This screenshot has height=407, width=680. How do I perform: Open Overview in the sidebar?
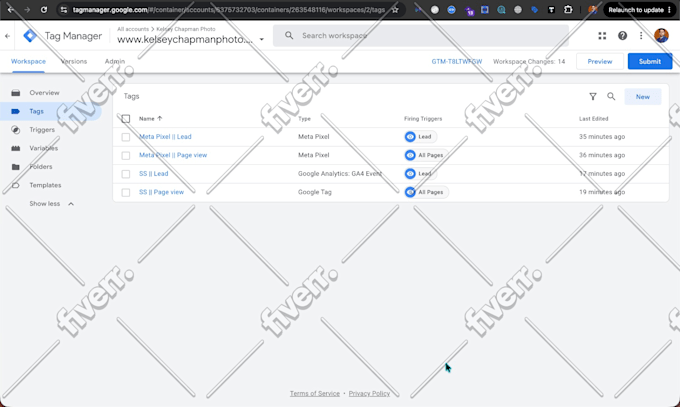tap(44, 93)
